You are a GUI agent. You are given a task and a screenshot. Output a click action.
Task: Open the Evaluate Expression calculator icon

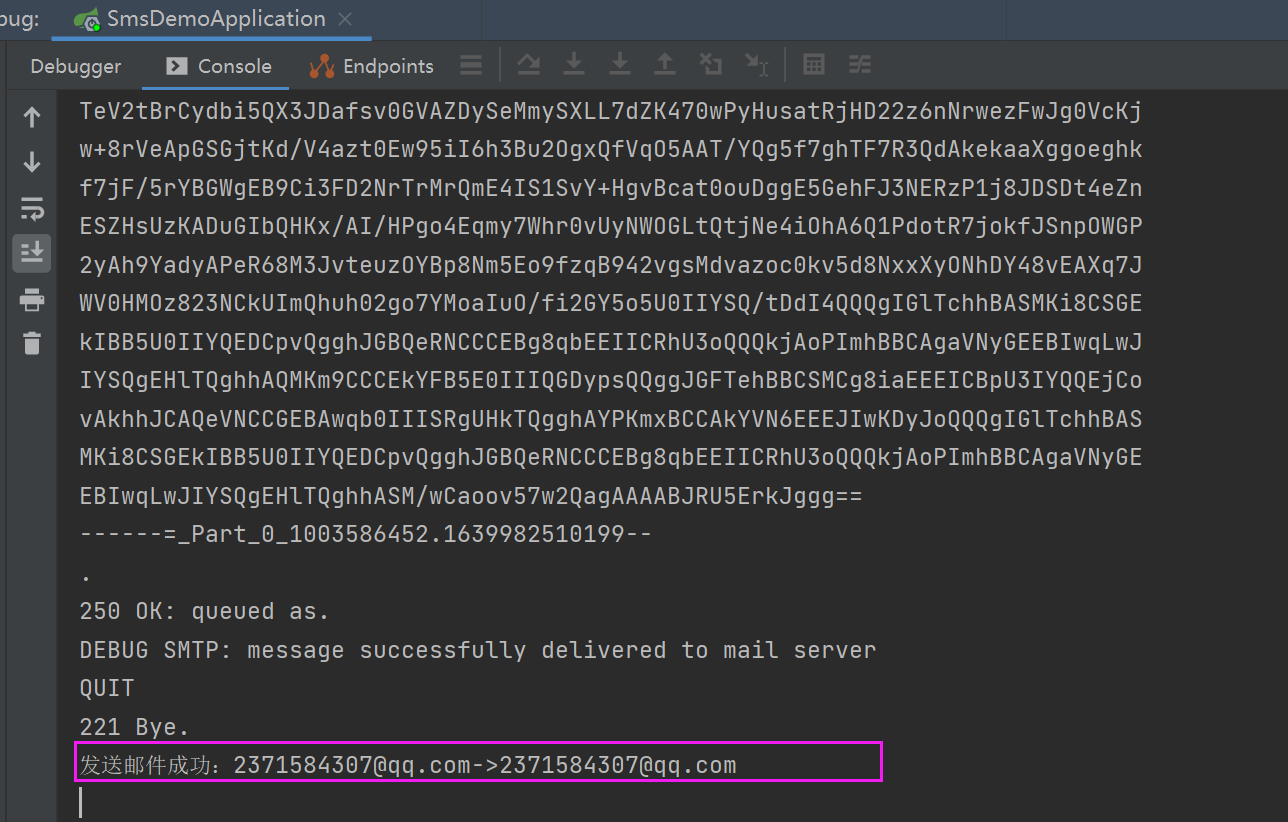814,65
